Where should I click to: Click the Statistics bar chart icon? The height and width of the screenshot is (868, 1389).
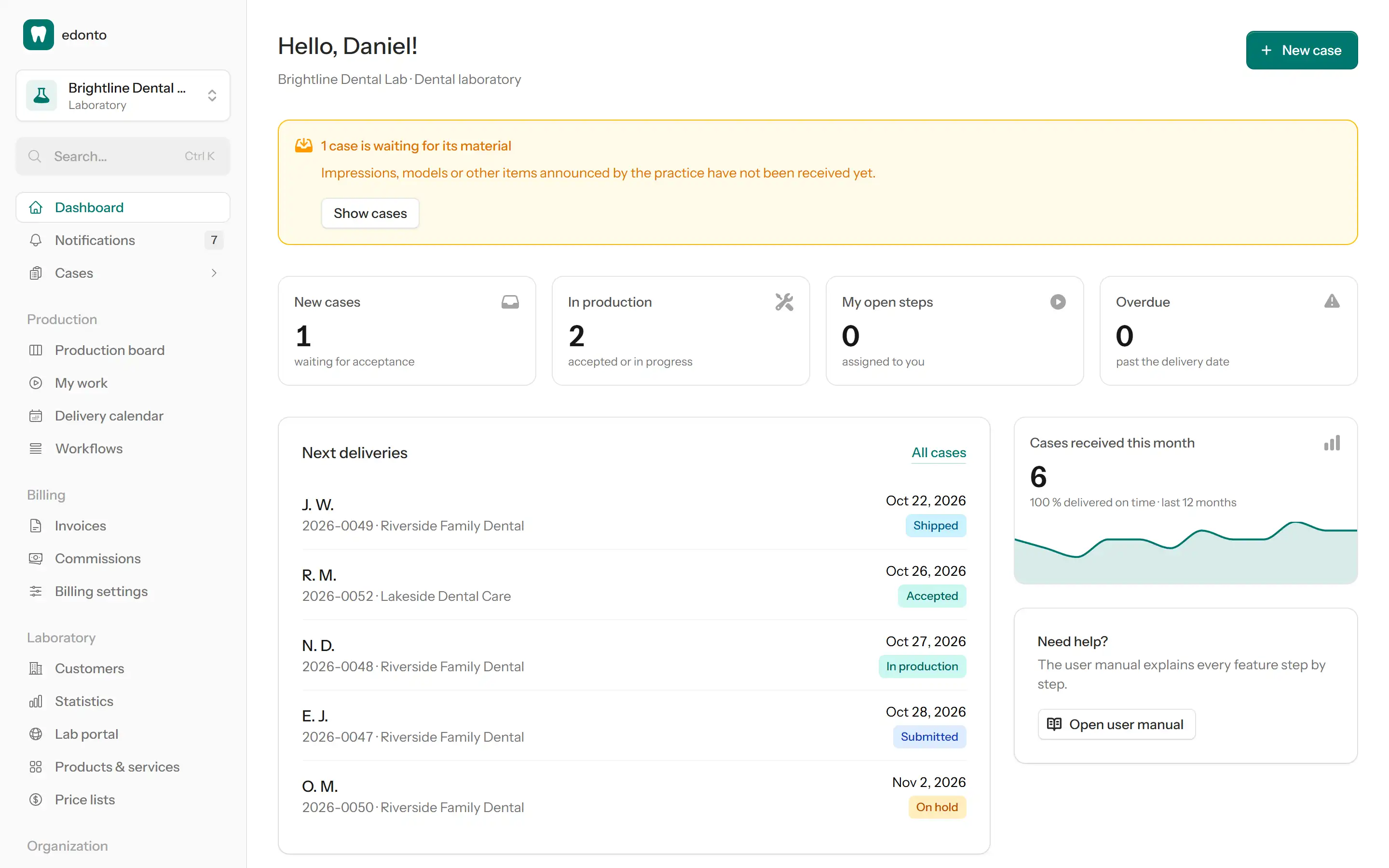(x=36, y=701)
